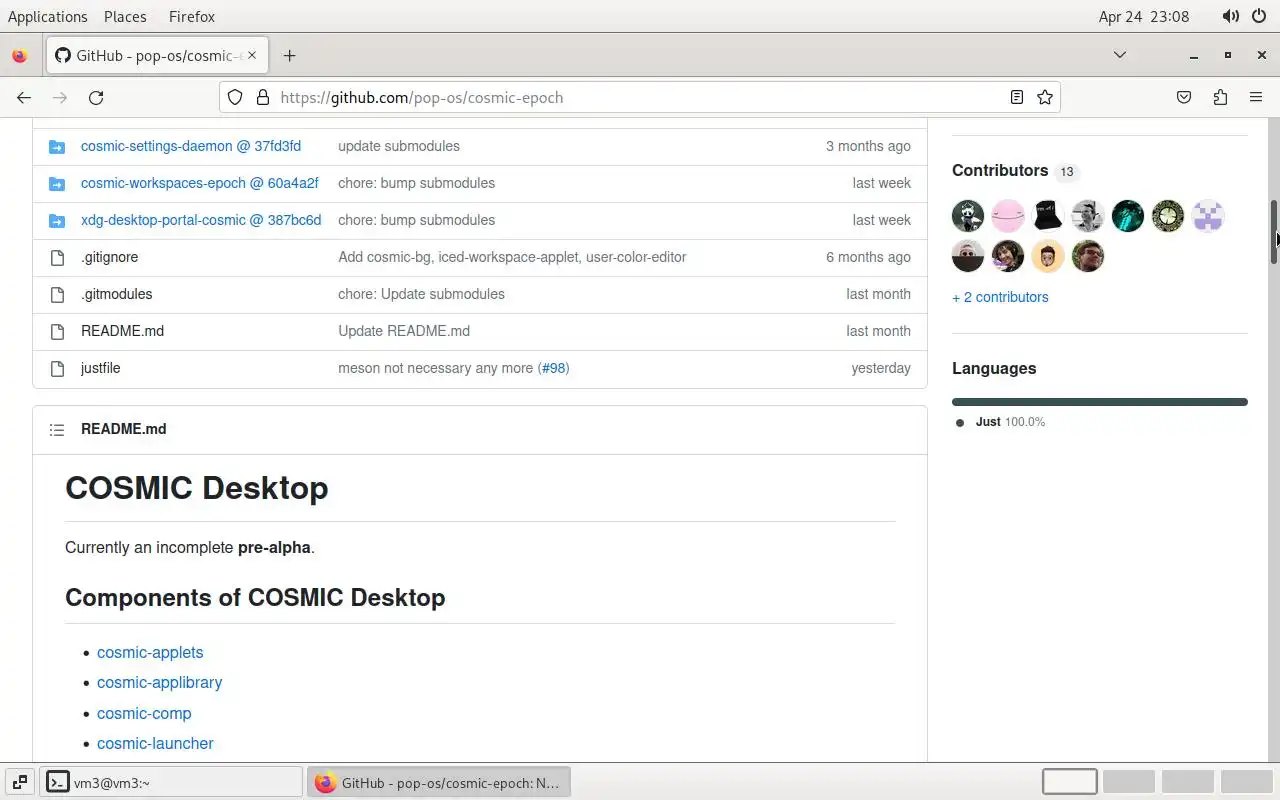Open the Pocket save icon
The height and width of the screenshot is (800, 1280).
(x=1184, y=97)
